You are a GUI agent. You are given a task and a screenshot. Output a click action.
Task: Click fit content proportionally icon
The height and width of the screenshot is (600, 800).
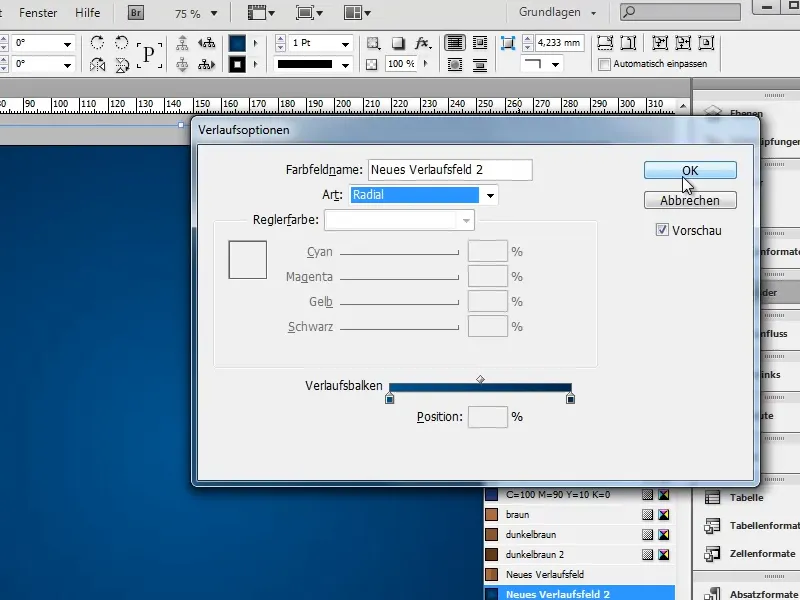tap(628, 43)
